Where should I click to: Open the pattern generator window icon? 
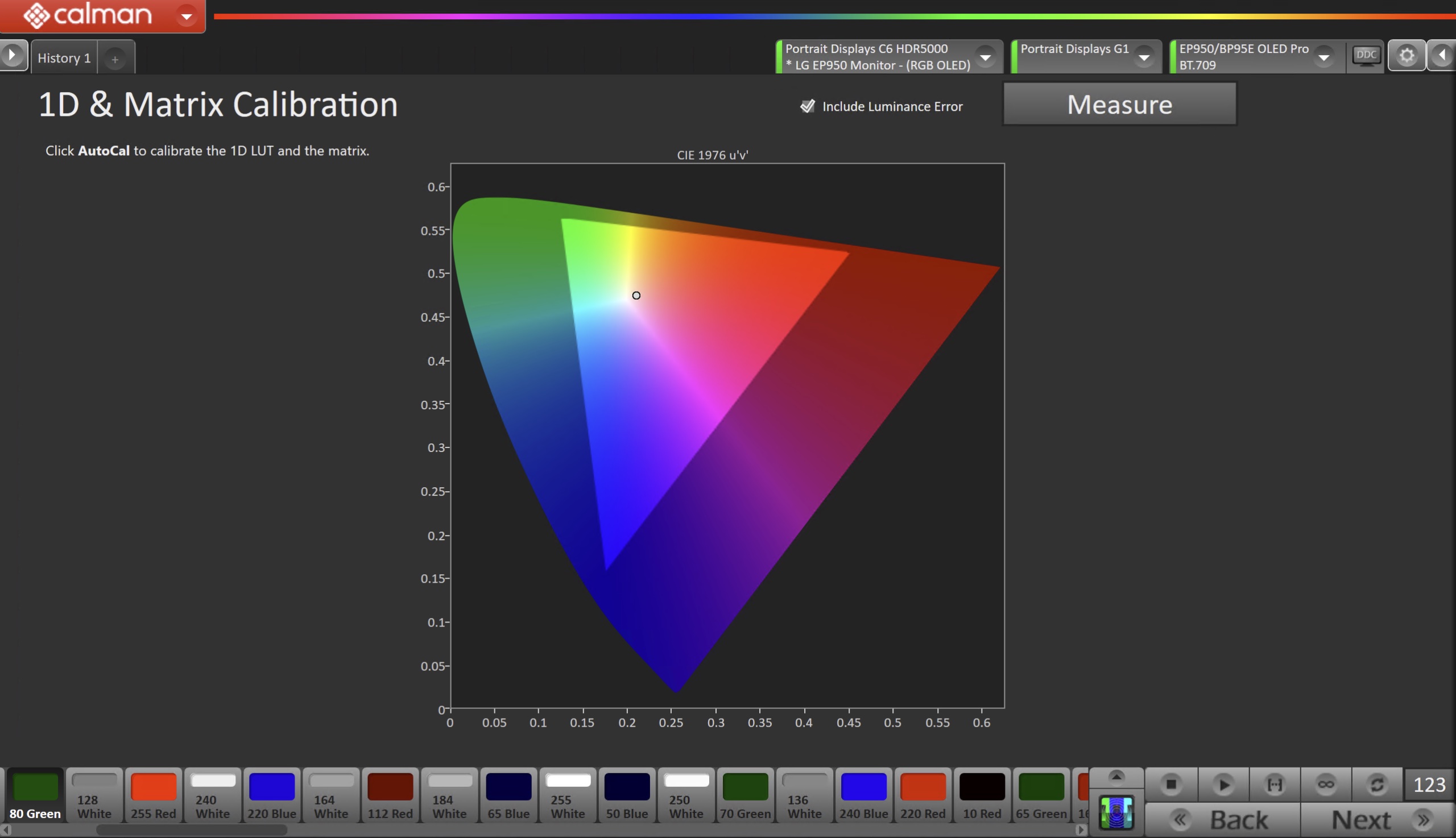[x=1116, y=812]
